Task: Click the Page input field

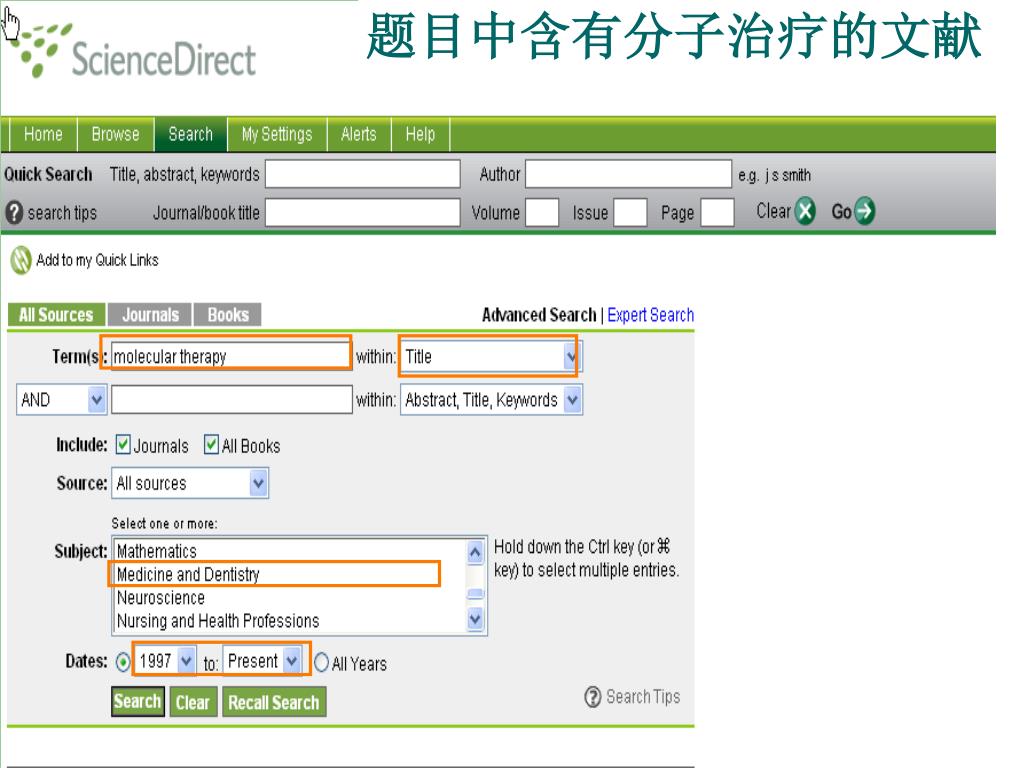Action: coord(717,212)
